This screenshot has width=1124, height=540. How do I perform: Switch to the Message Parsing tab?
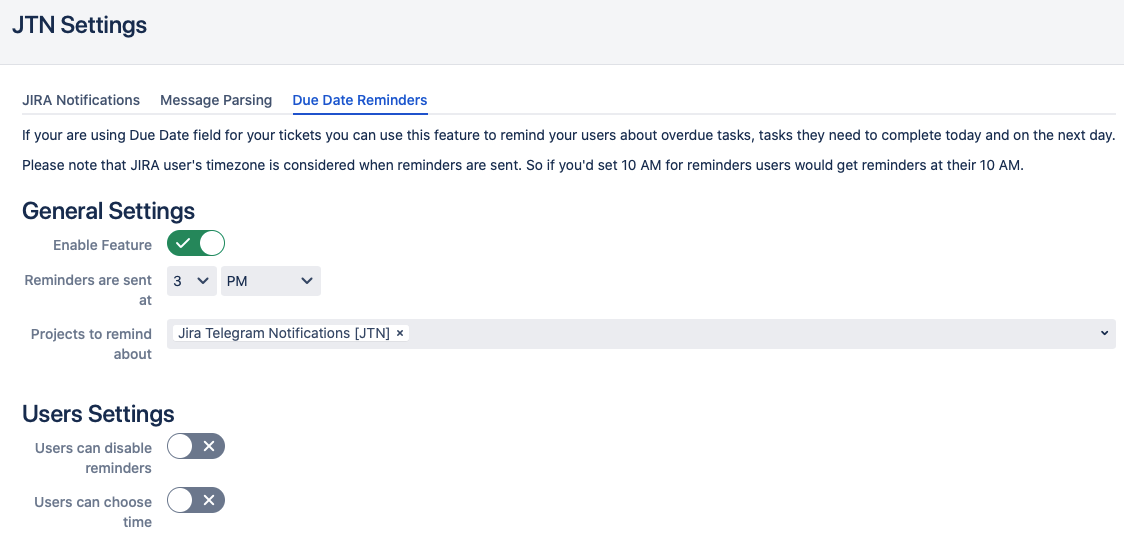pos(216,100)
